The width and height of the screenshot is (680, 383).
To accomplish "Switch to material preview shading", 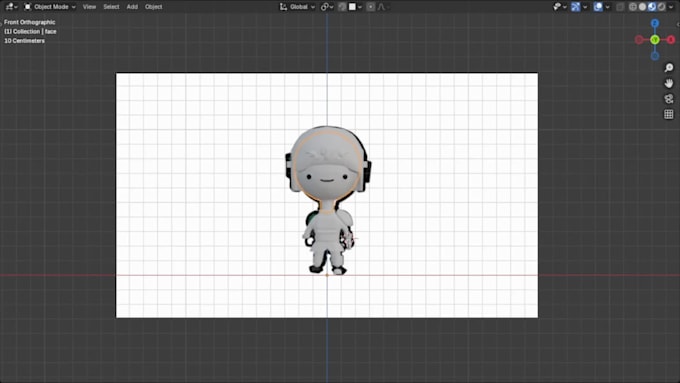I will click(652, 7).
